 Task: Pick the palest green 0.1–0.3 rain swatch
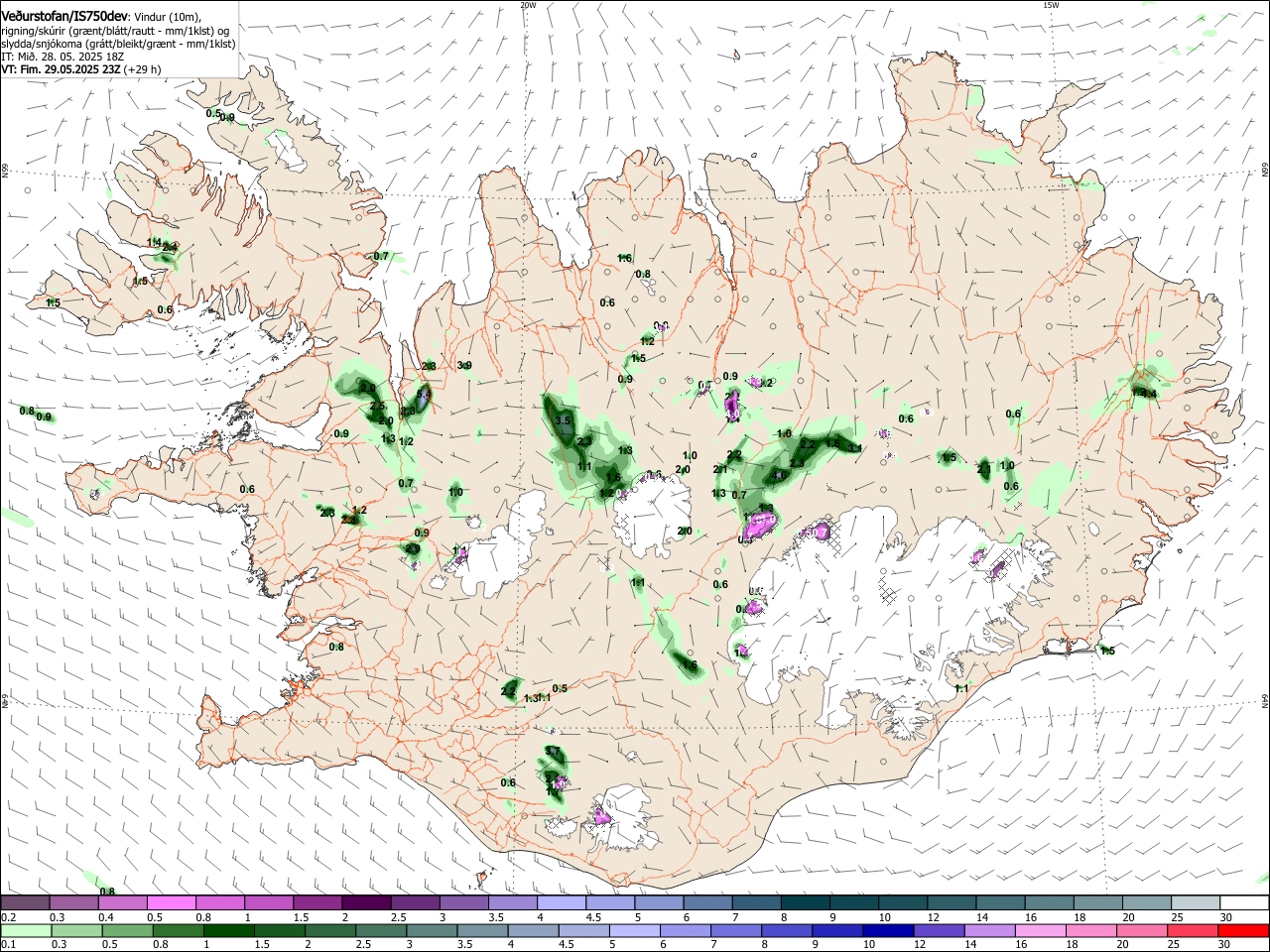click(x=25, y=930)
